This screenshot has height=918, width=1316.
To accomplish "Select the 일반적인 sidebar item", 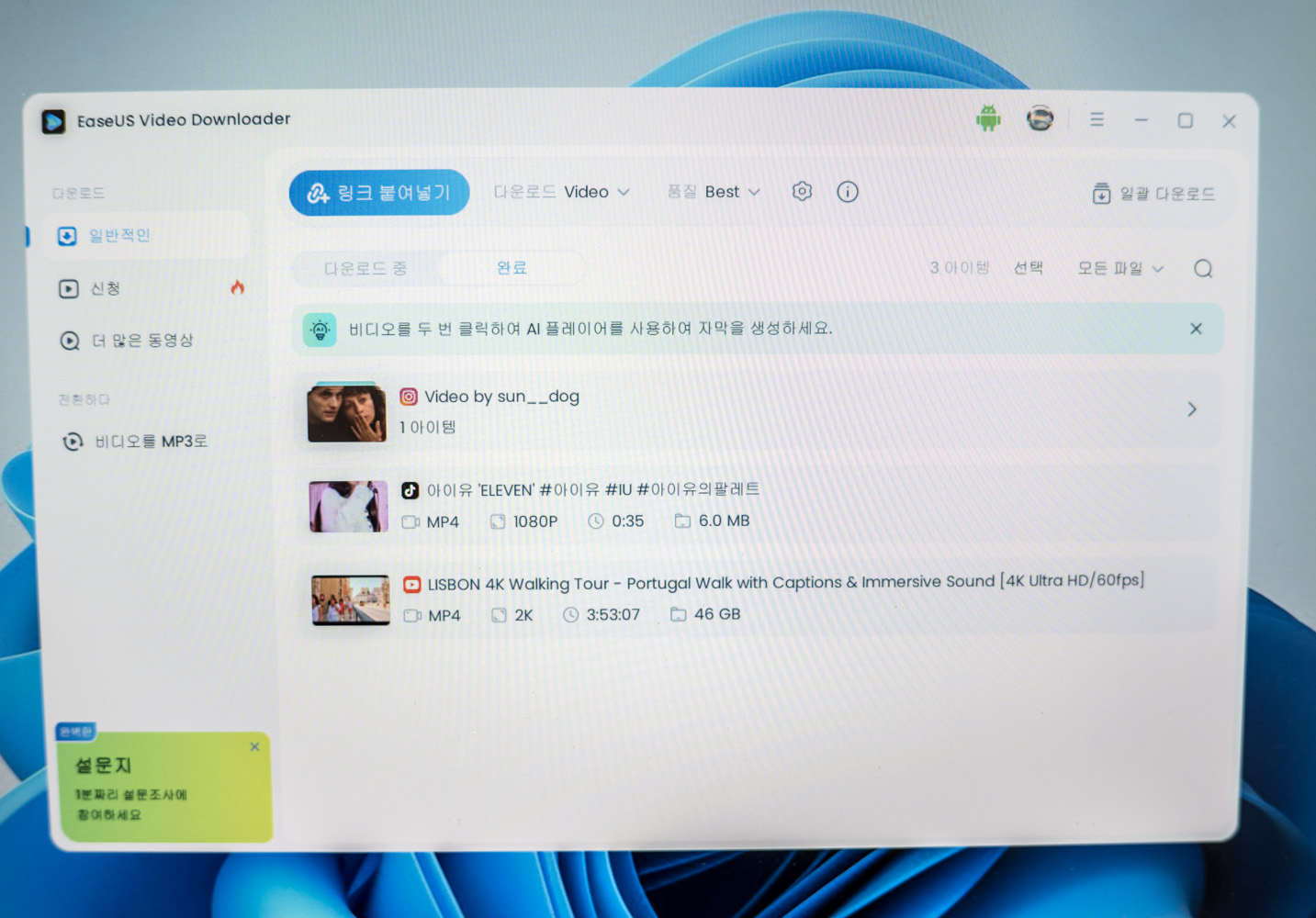I will (x=147, y=236).
